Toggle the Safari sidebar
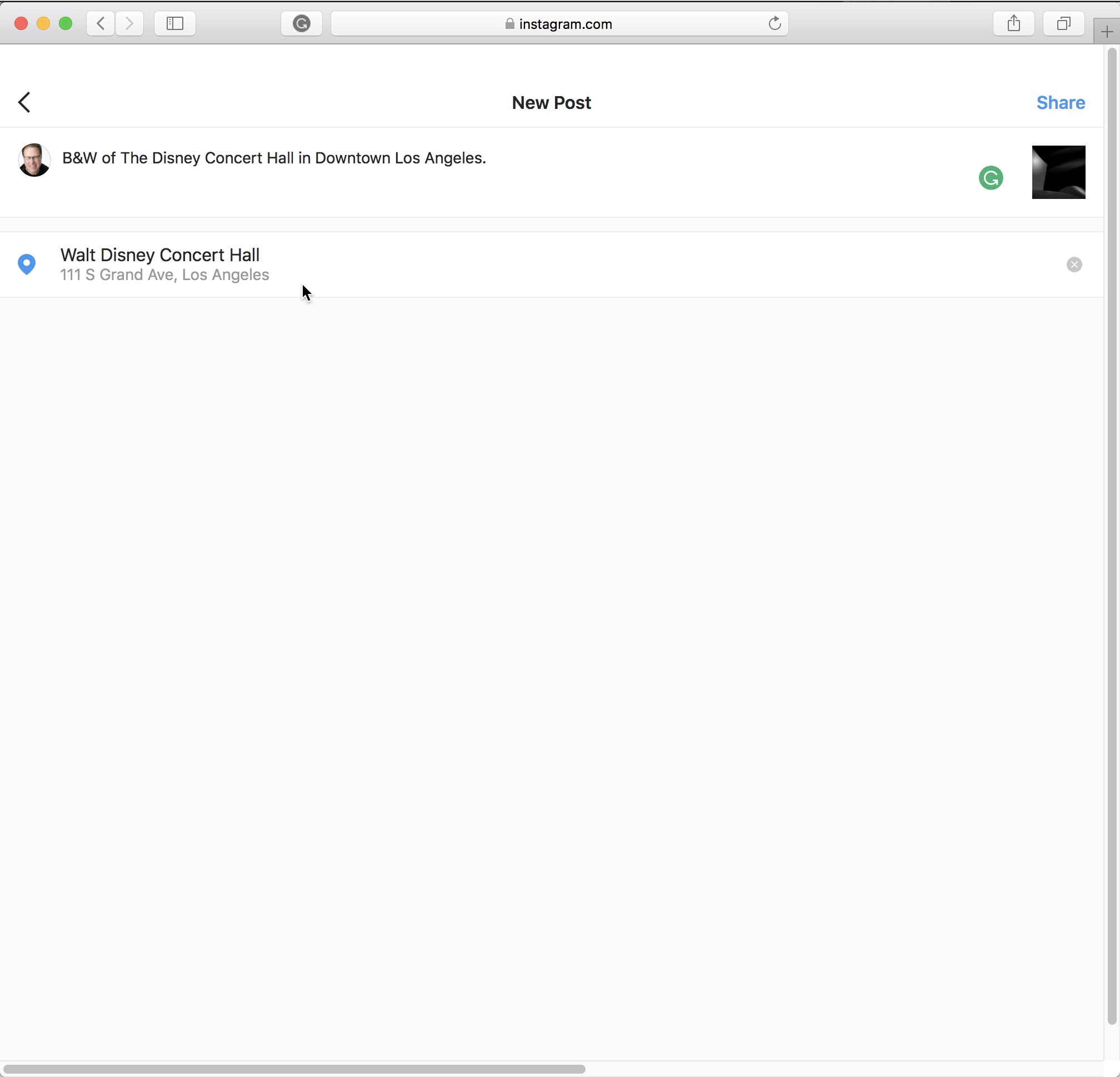 click(175, 23)
